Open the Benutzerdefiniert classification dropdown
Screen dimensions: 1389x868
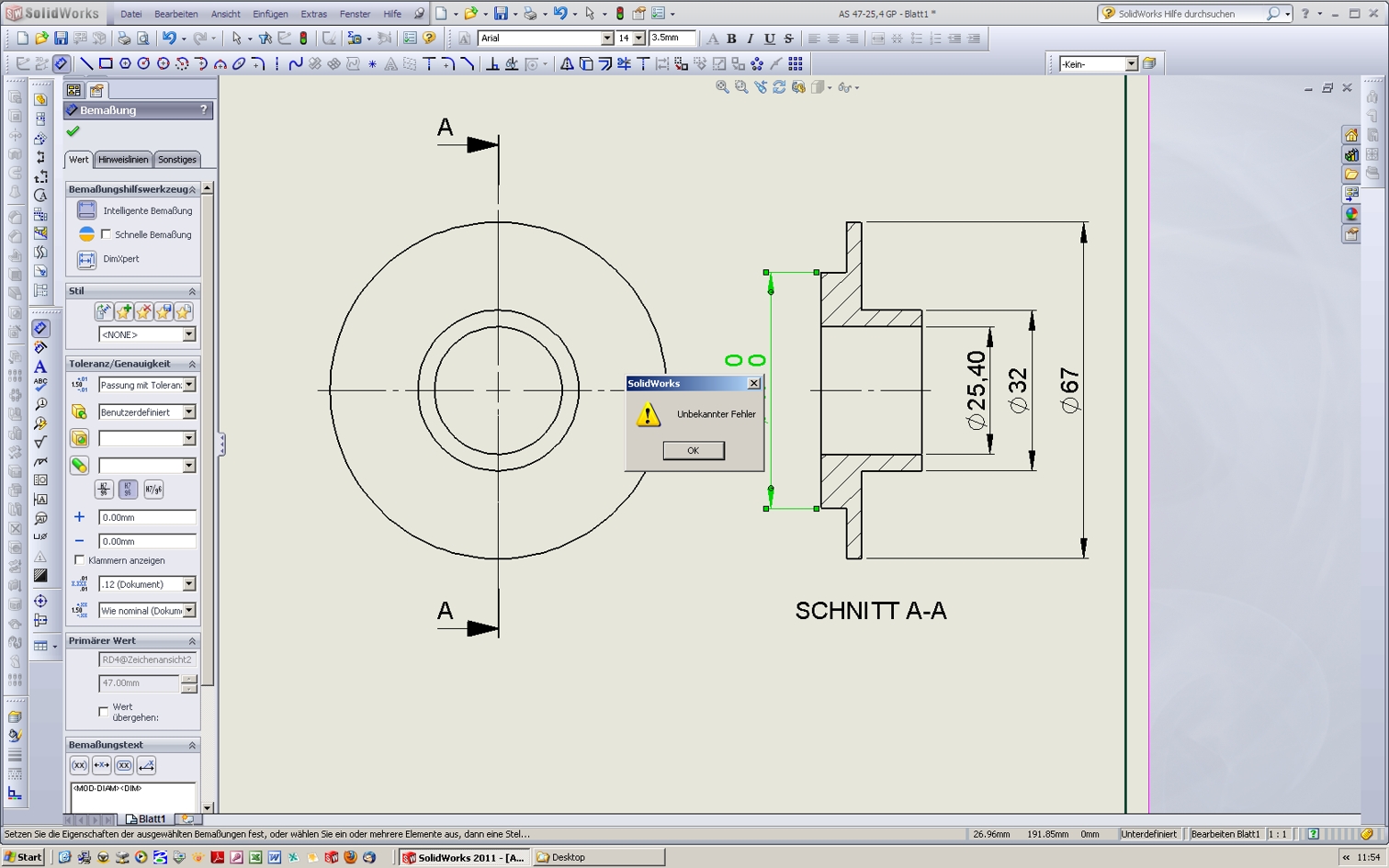click(x=188, y=412)
